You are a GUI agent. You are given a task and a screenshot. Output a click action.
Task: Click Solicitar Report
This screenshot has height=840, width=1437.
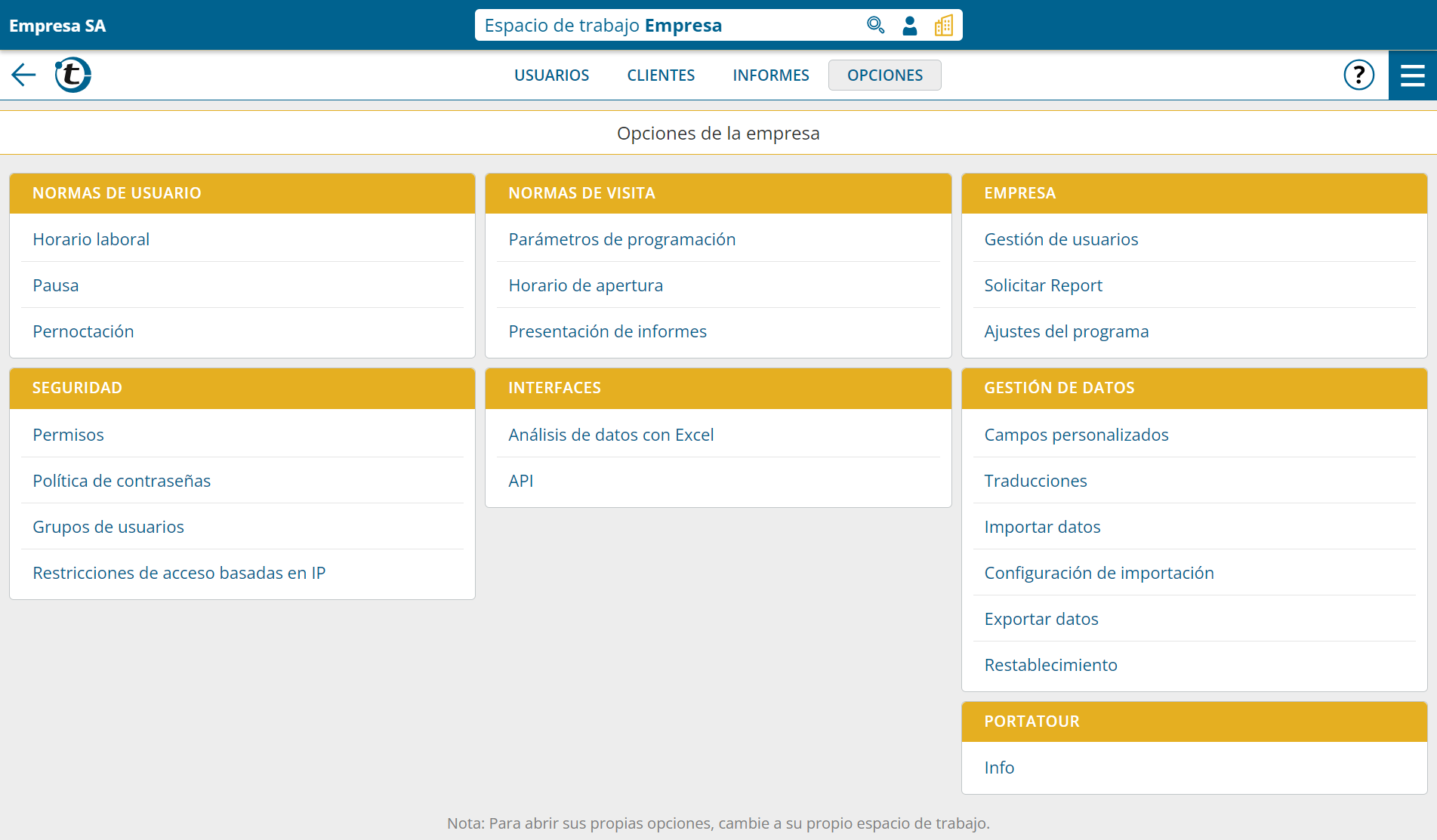[1194, 285]
